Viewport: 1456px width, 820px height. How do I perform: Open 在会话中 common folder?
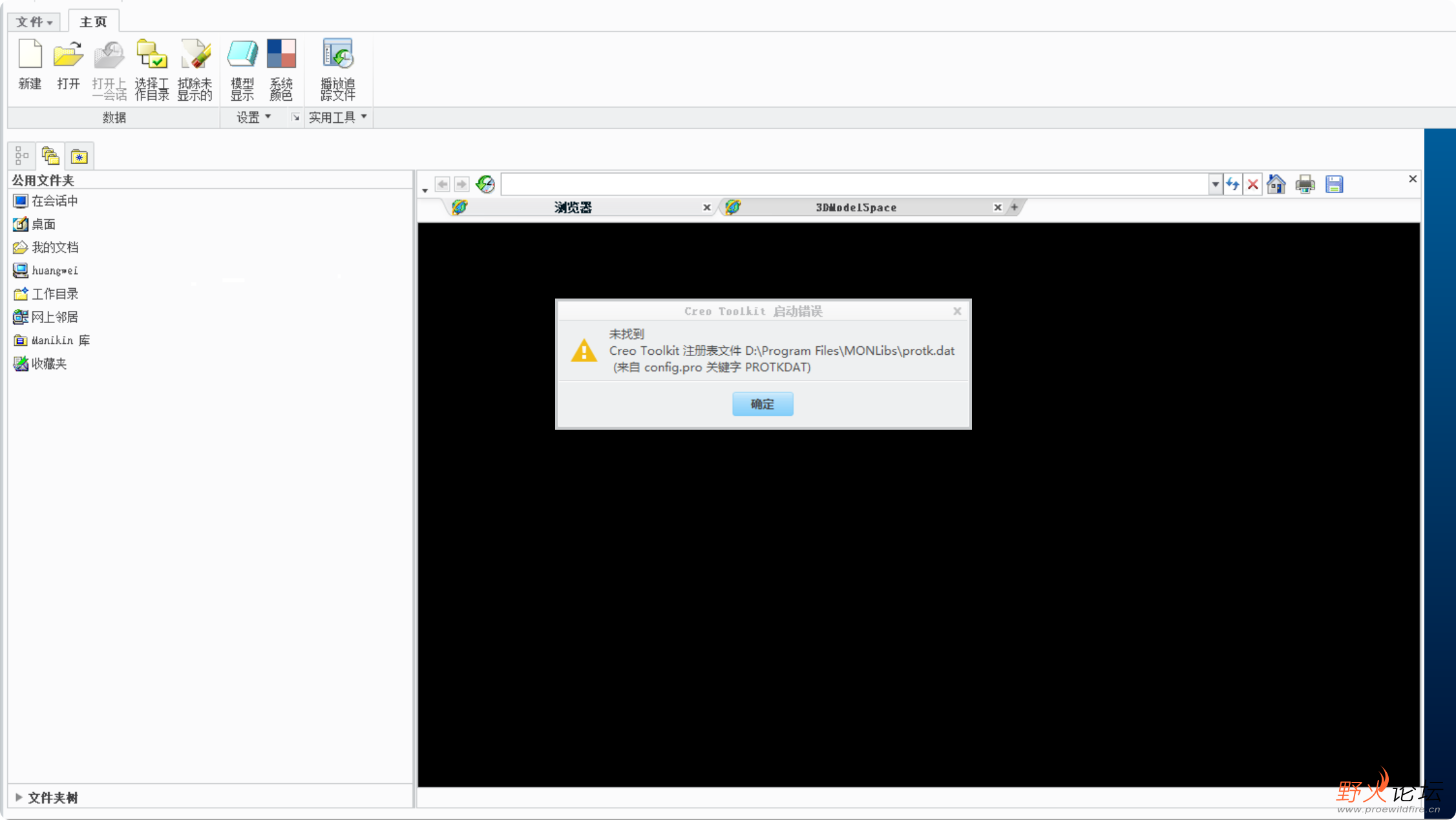[x=45, y=201]
